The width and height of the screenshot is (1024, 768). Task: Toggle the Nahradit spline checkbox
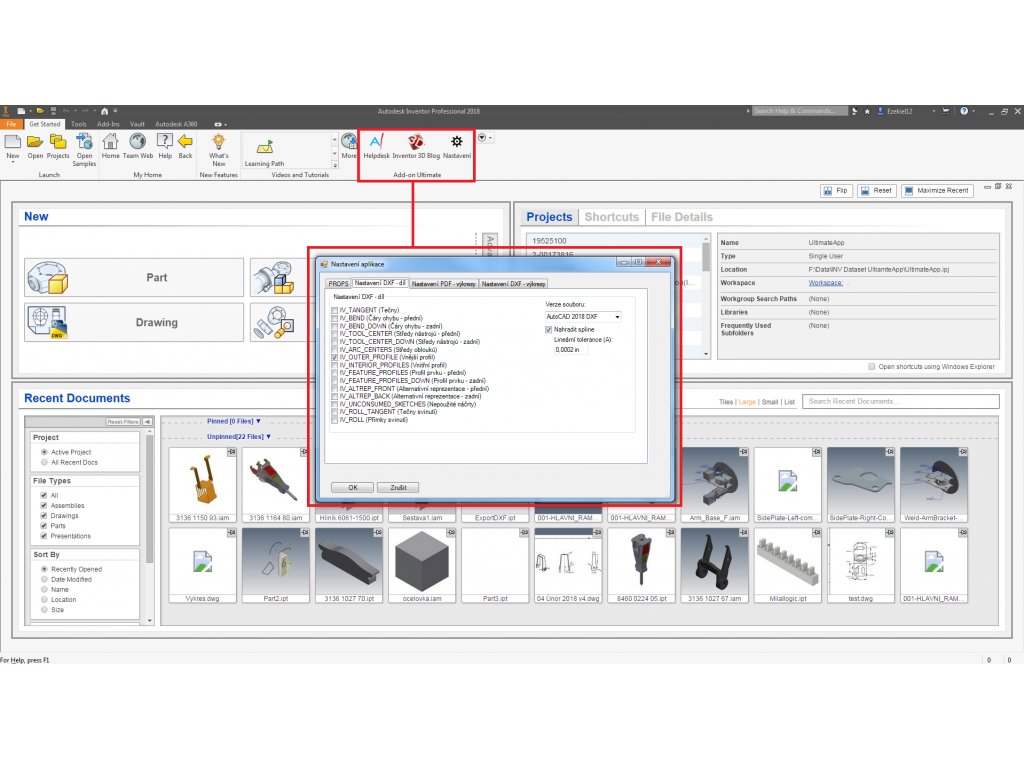click(549, 330)
